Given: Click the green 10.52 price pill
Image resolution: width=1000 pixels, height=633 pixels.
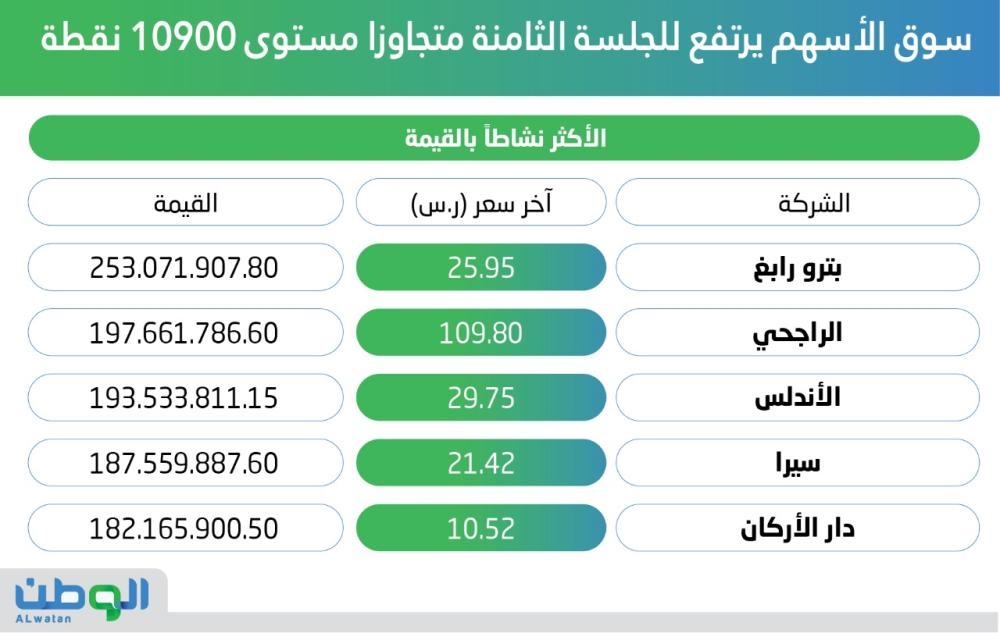Looking at the screenshot, I should click(x=481, y=527).
